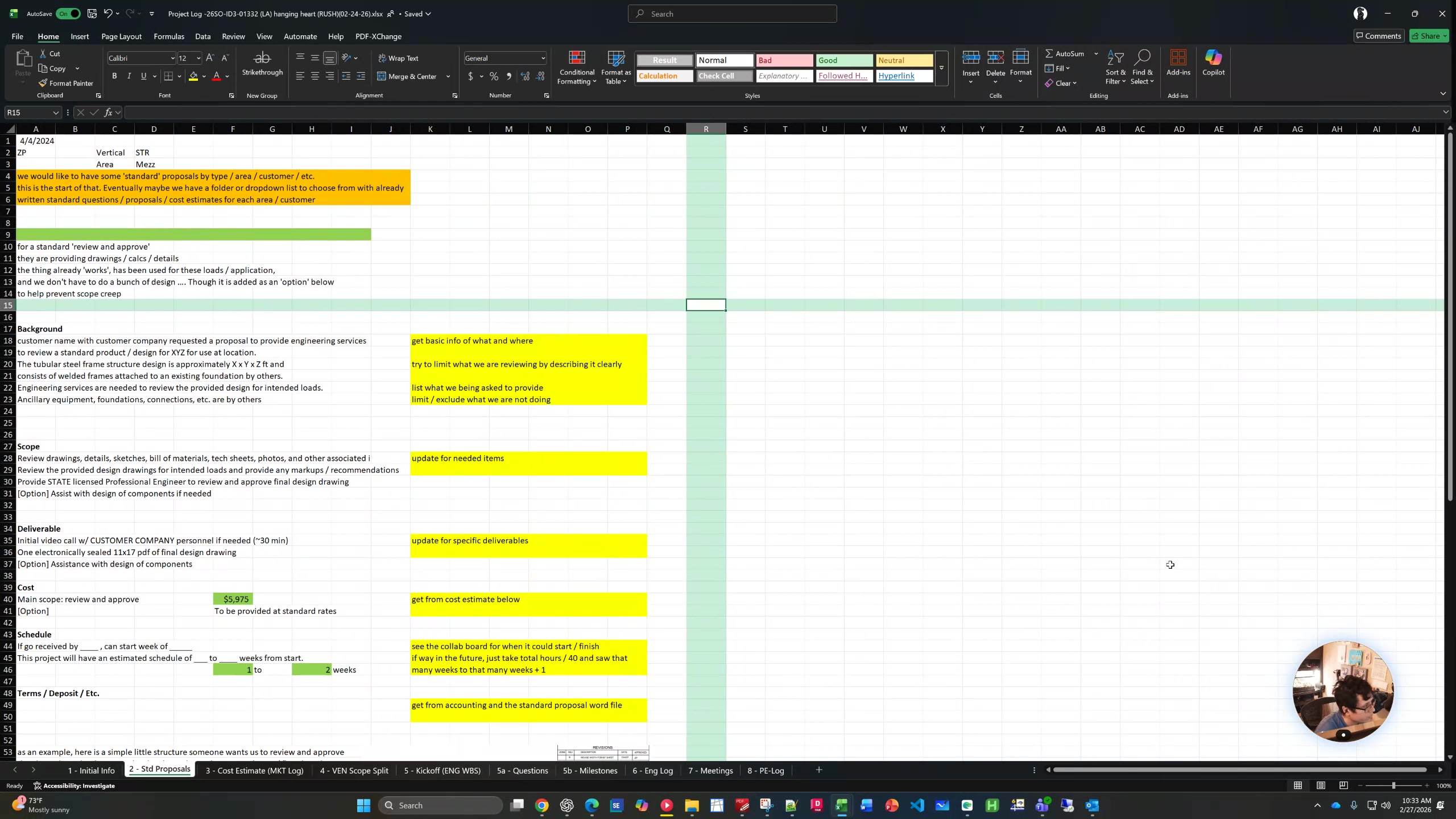Click the Increase Font Size icon
1456x819 pixels.
[210, 58]
